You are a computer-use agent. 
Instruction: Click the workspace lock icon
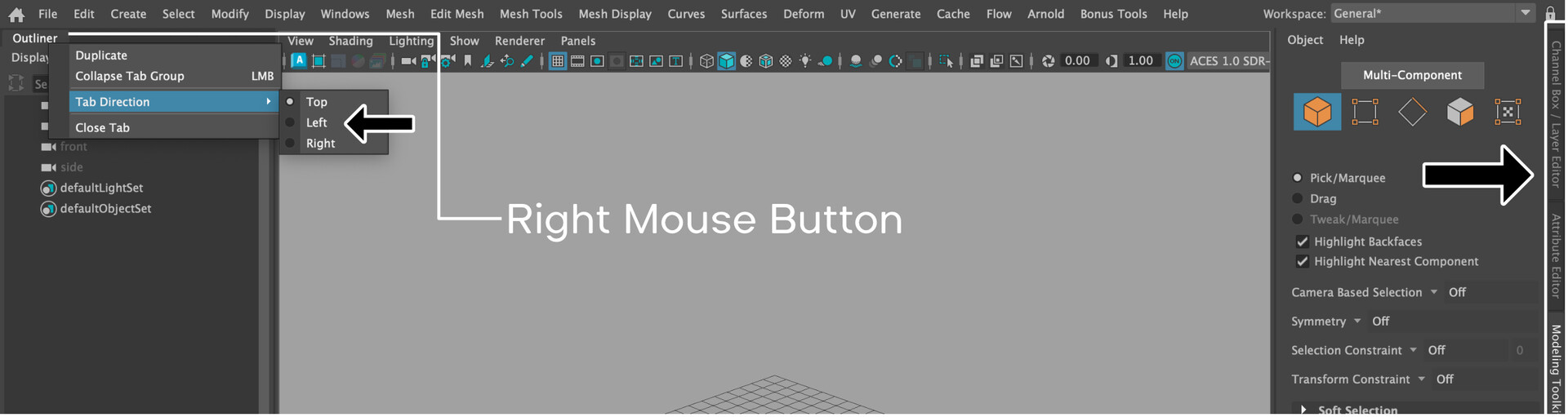tap(1550, 13)
